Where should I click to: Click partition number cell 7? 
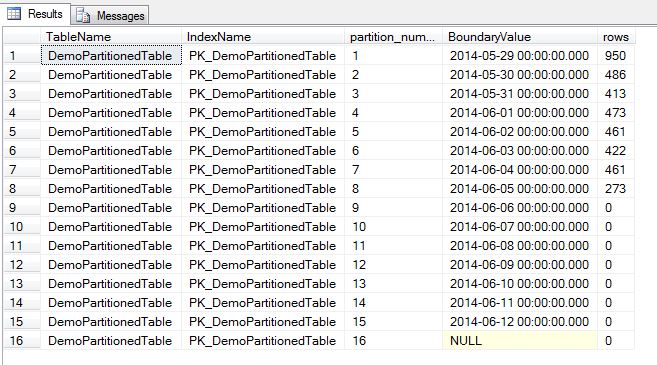pyautogui.click(x=393, y=170)
